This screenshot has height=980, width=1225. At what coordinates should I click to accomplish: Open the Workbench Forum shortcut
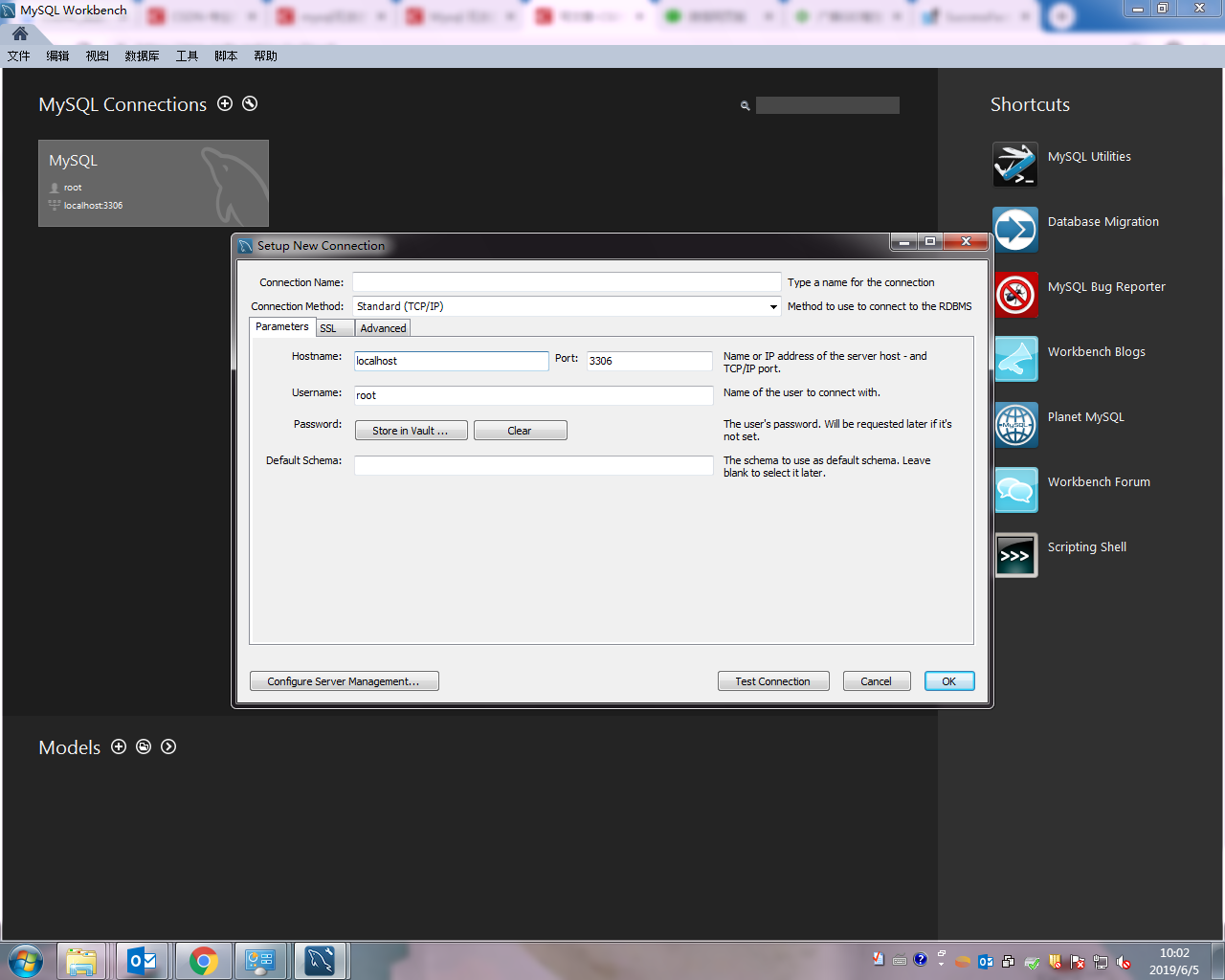pyautogui.click(x=1014, y=489)
